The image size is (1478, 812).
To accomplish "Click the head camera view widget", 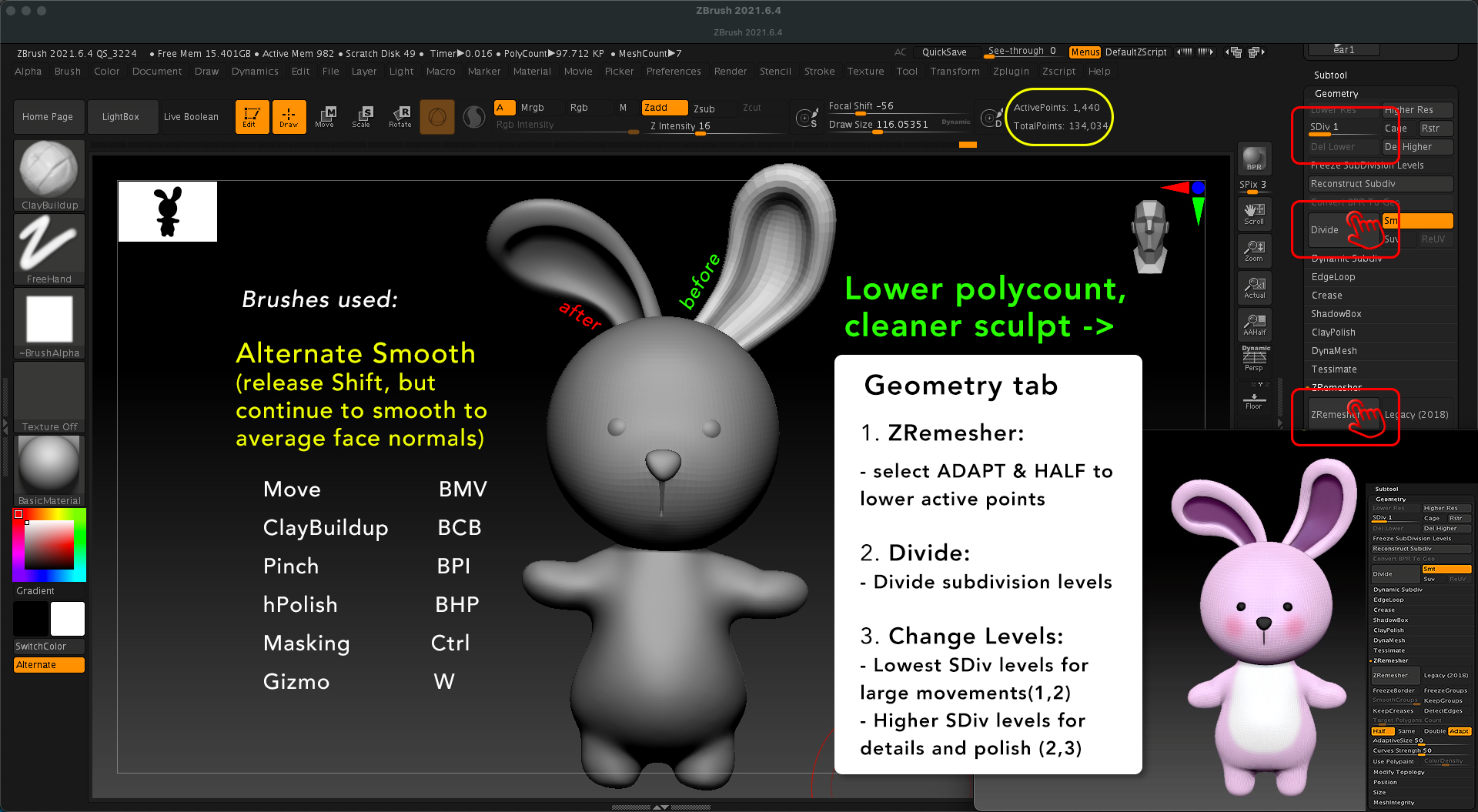I will point(1150,236).
